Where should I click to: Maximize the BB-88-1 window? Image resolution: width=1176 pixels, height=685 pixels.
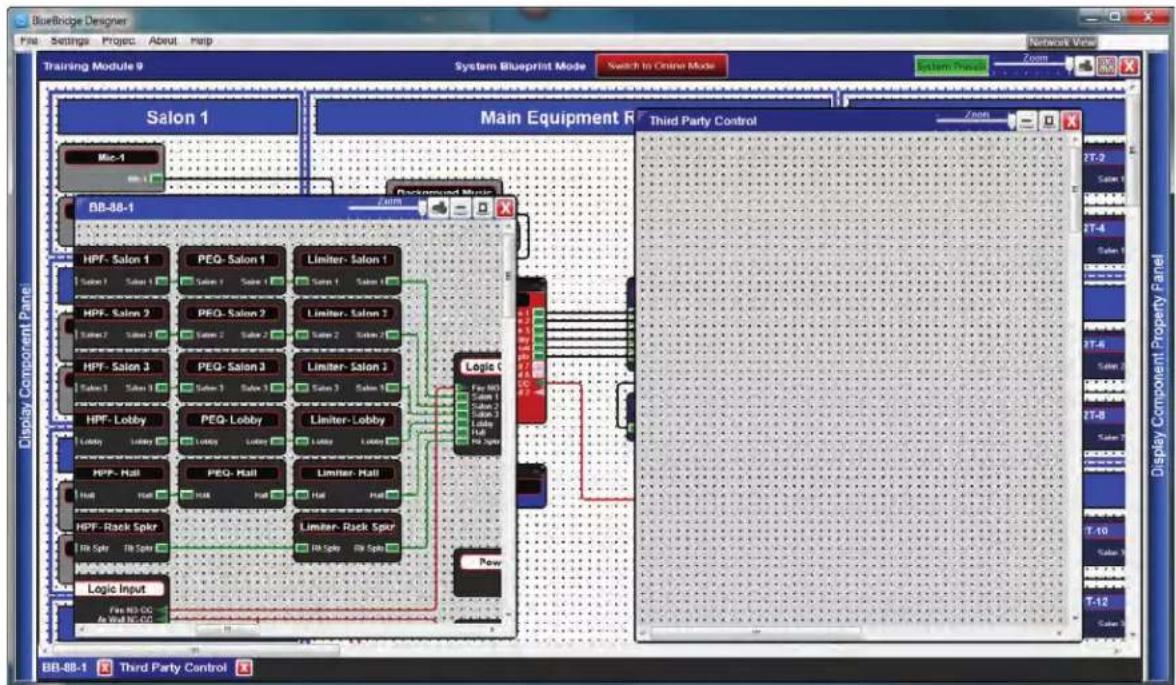click(x=483, y=208)
